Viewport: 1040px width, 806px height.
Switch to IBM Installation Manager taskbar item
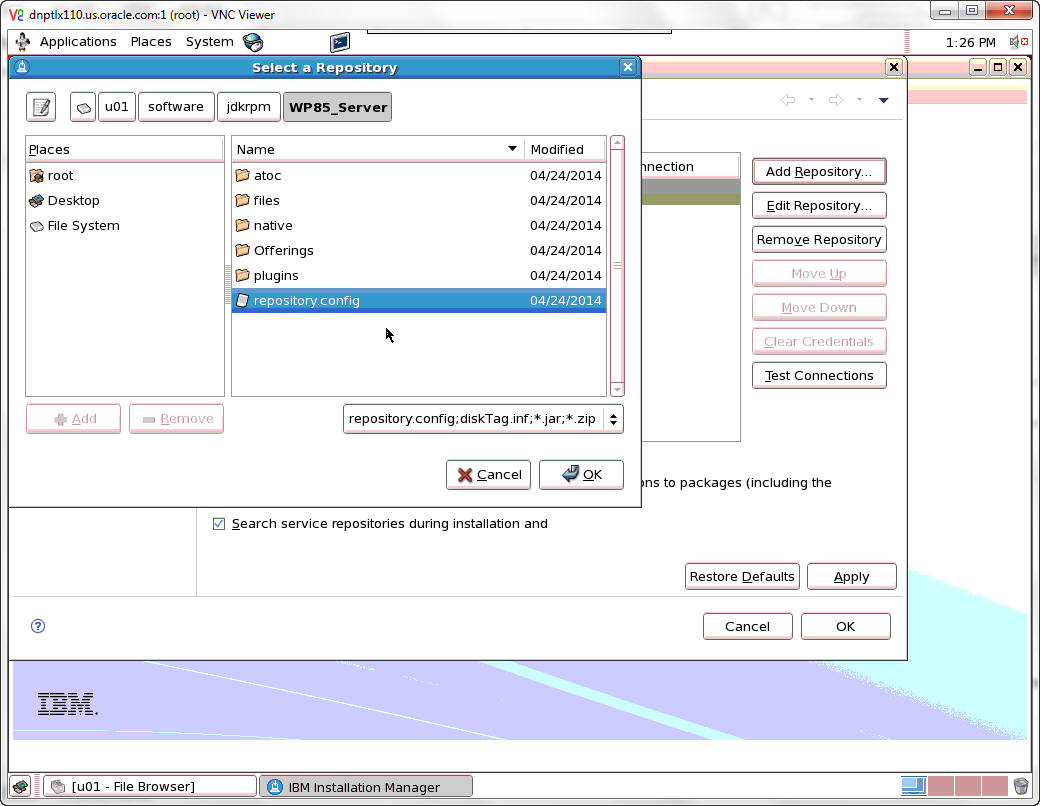(x=365, y=787)
